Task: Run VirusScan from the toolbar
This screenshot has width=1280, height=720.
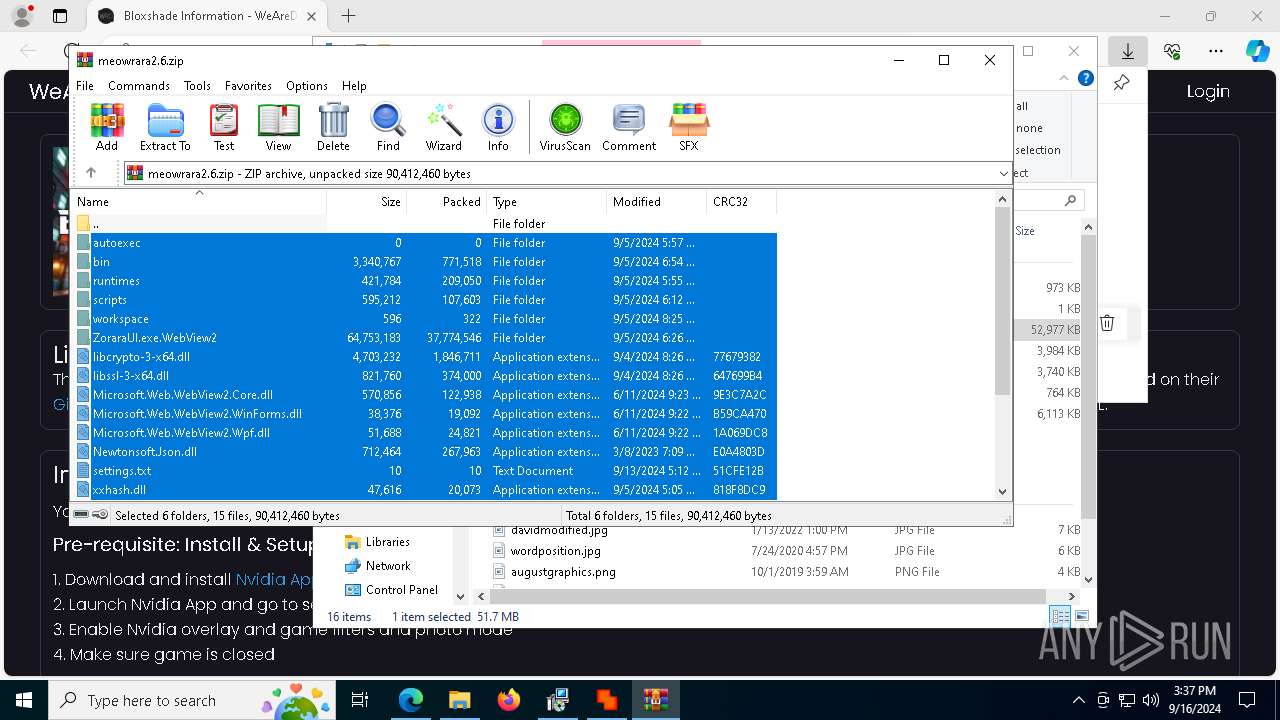Action: 565,127
